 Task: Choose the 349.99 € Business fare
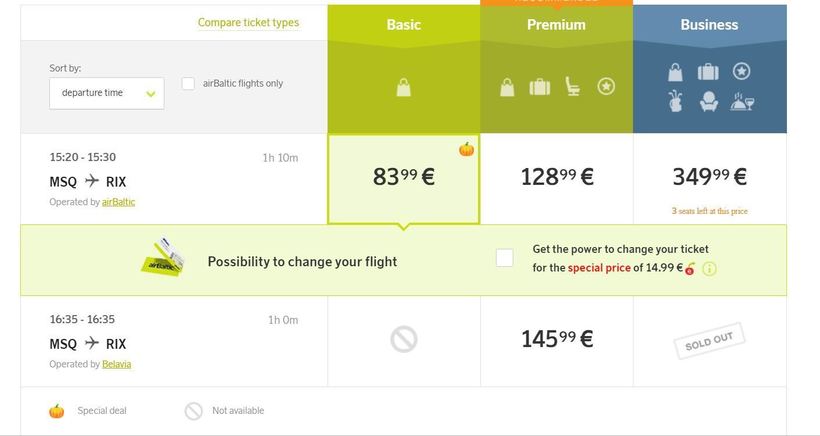pyautogui.click(x=709, y=177)
